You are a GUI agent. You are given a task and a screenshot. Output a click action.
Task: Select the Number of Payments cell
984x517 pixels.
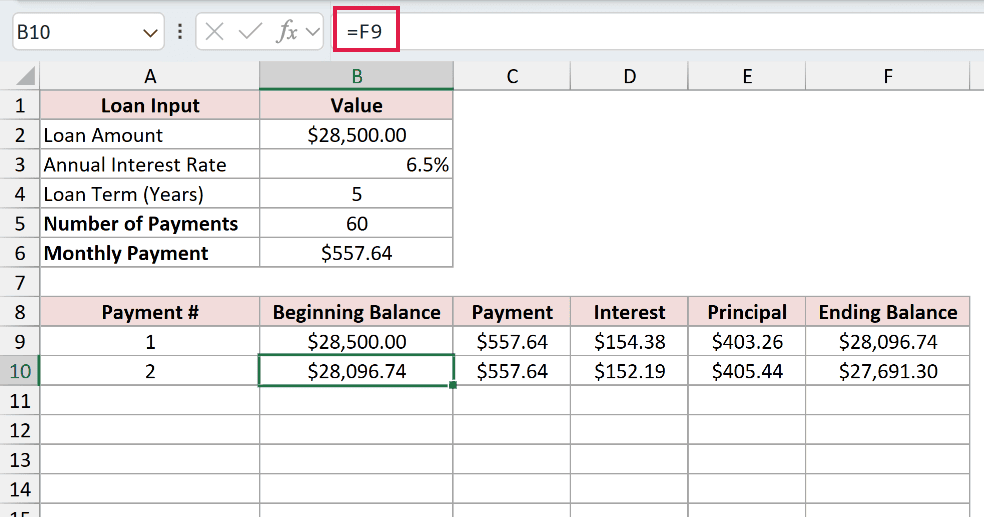click(x=150, y=223)
